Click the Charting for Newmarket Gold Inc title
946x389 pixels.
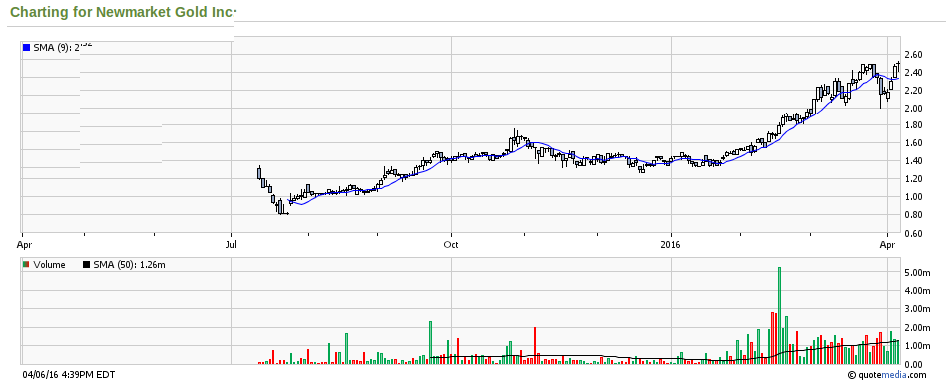(123, 12)
